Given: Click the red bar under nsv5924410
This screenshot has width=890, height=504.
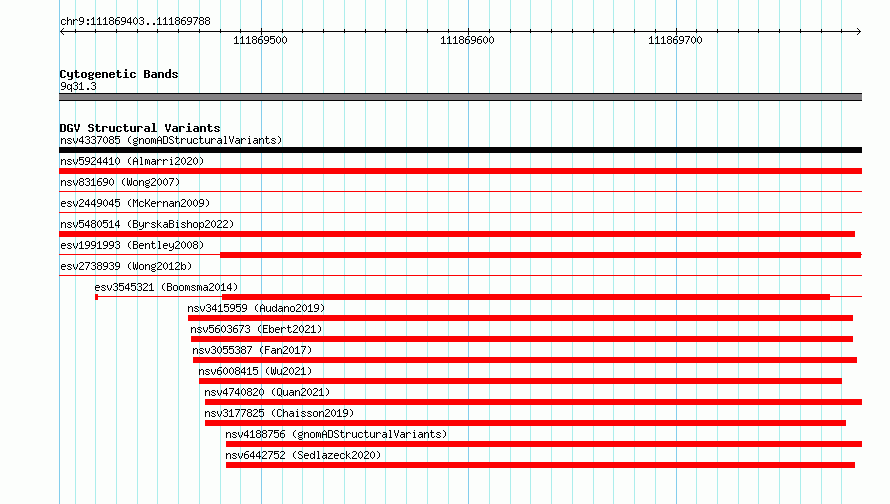Looking at the screenshot, I should pos(460,171).
